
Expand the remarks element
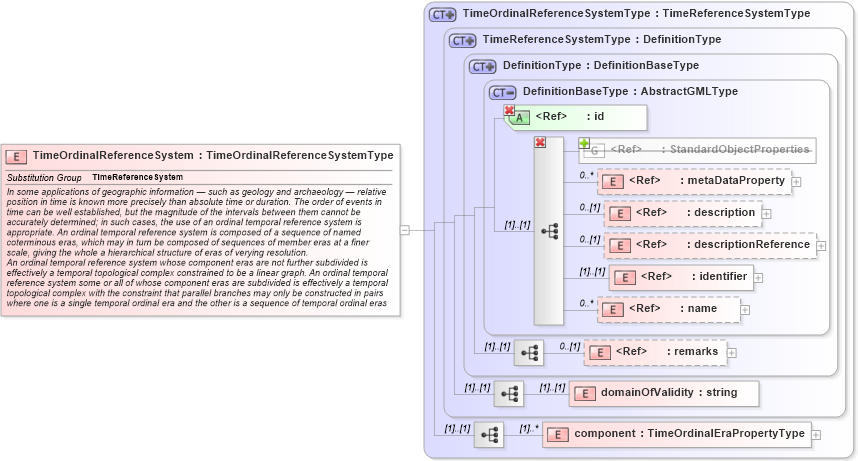[732, 353]
